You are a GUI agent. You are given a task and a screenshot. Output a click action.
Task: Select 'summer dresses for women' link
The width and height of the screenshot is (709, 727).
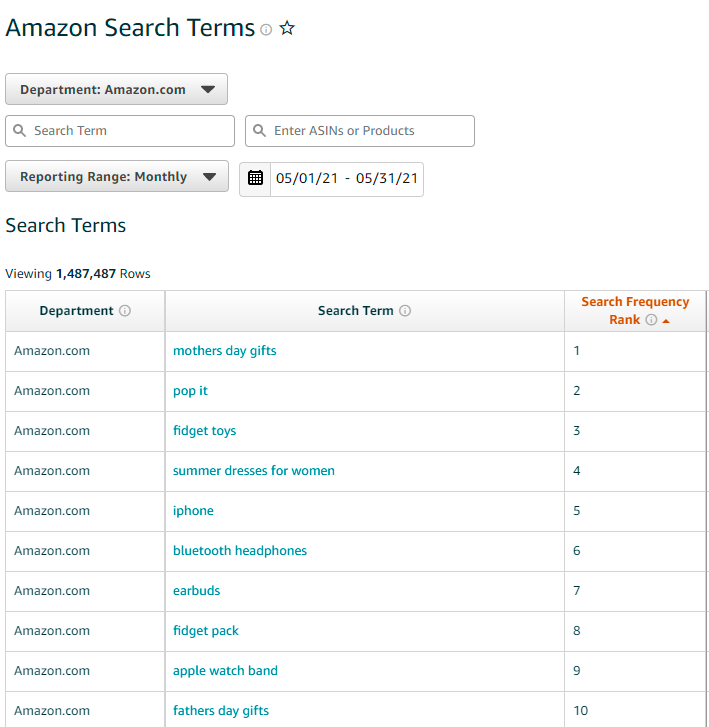253,471
